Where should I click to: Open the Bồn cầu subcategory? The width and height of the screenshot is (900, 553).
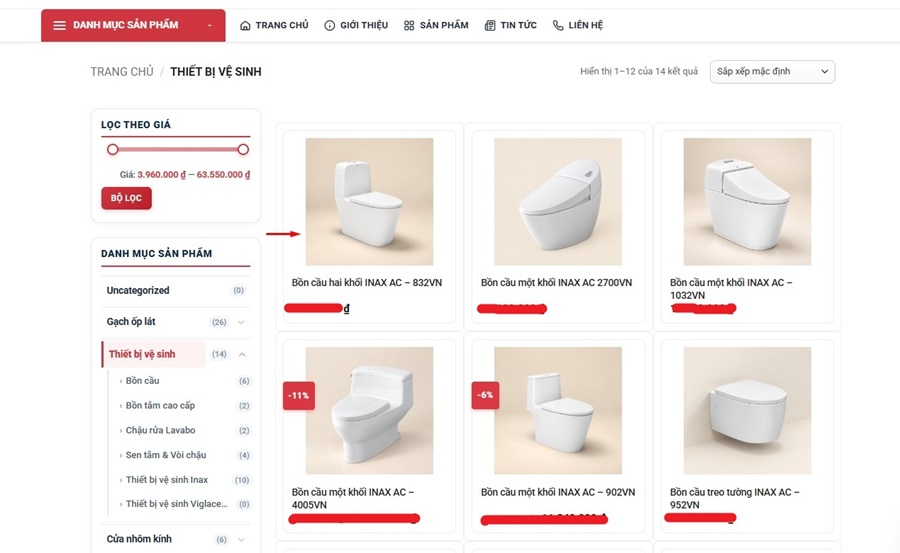point(142,381)
